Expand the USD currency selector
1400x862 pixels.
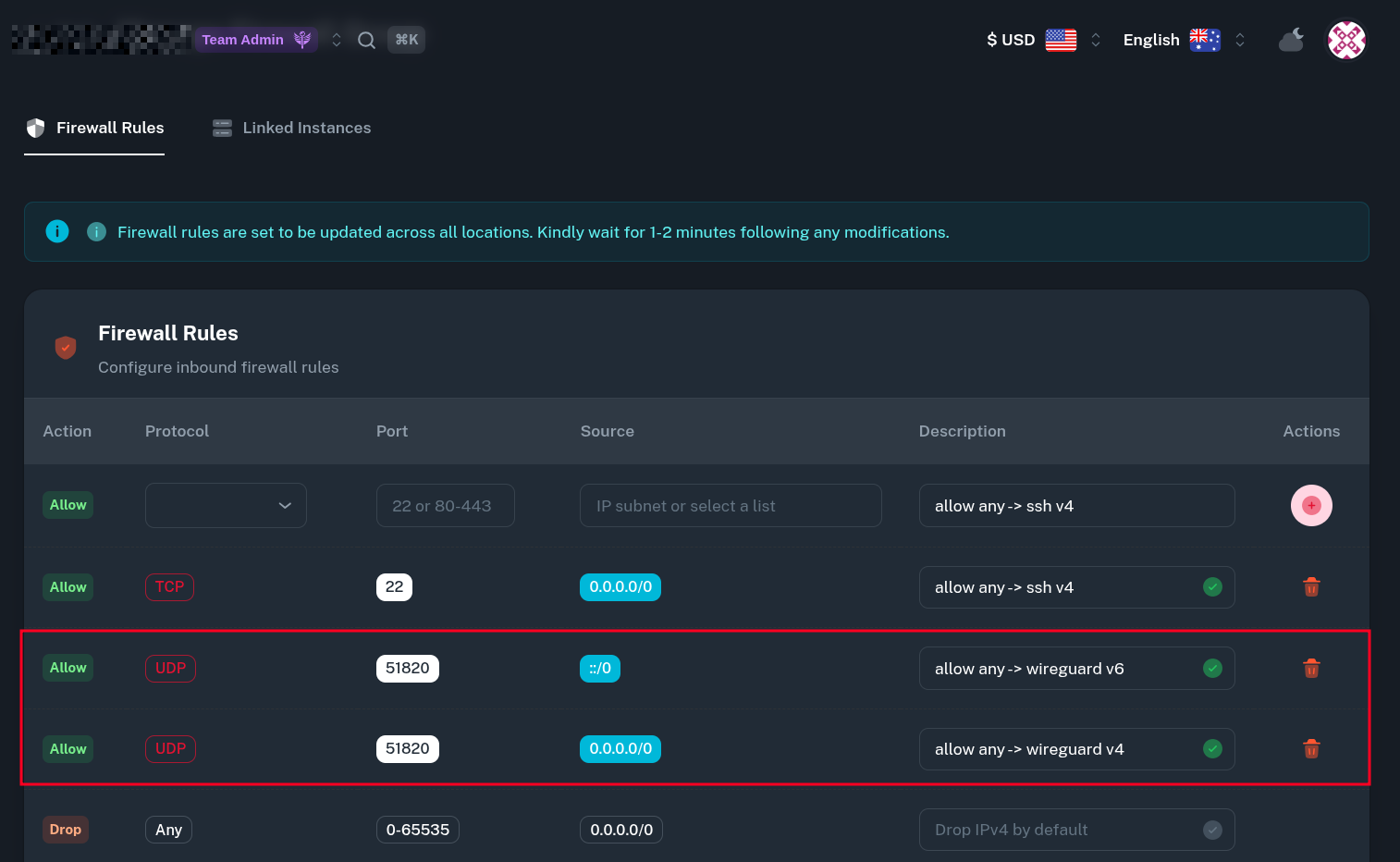[1043, 40]
